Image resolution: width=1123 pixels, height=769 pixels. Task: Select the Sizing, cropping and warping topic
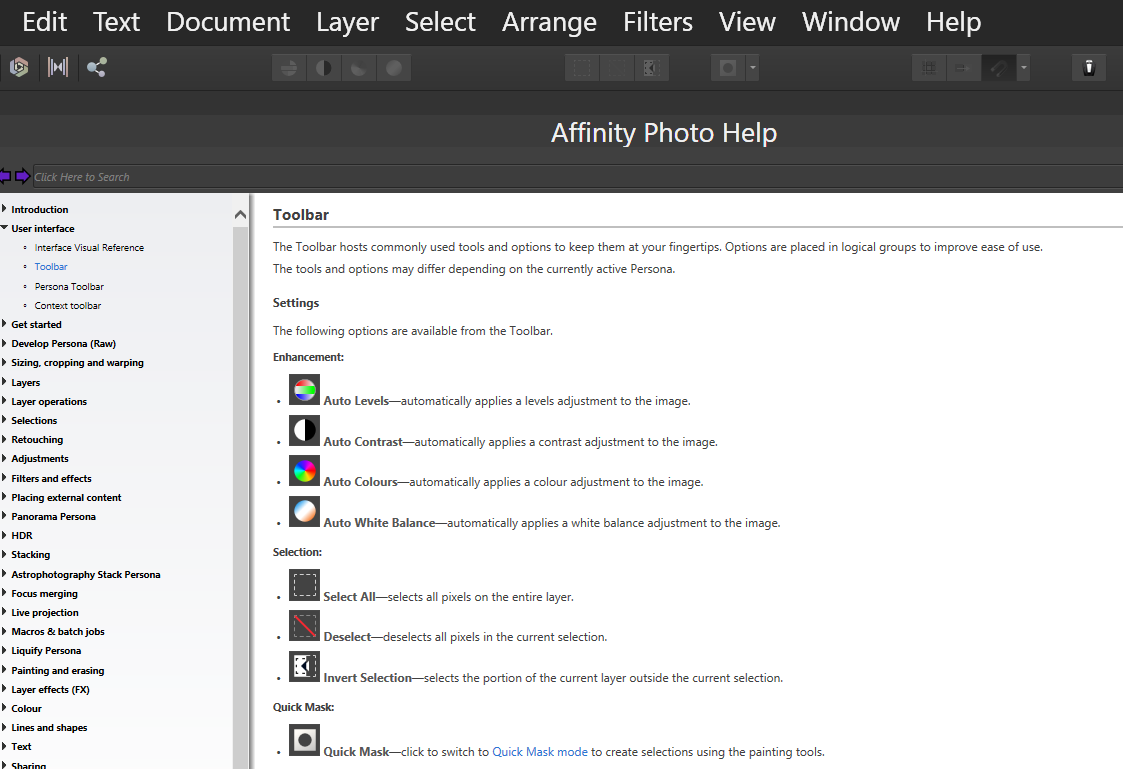77,363
